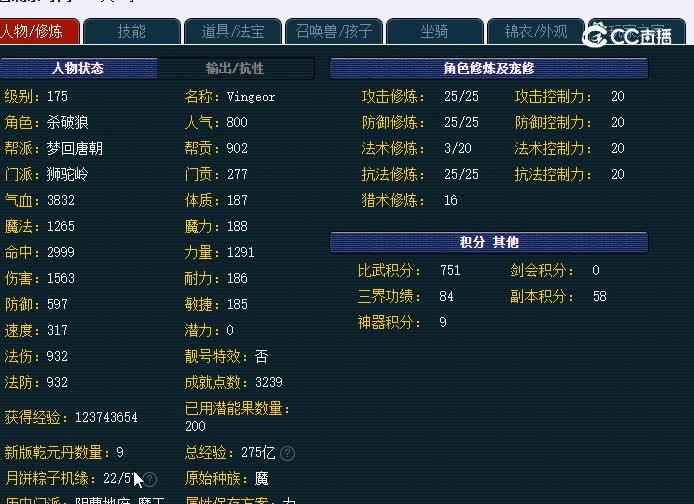The image size is (694, 504).
Task: Click the help icon beside 总经验
Action: [288, 453]
